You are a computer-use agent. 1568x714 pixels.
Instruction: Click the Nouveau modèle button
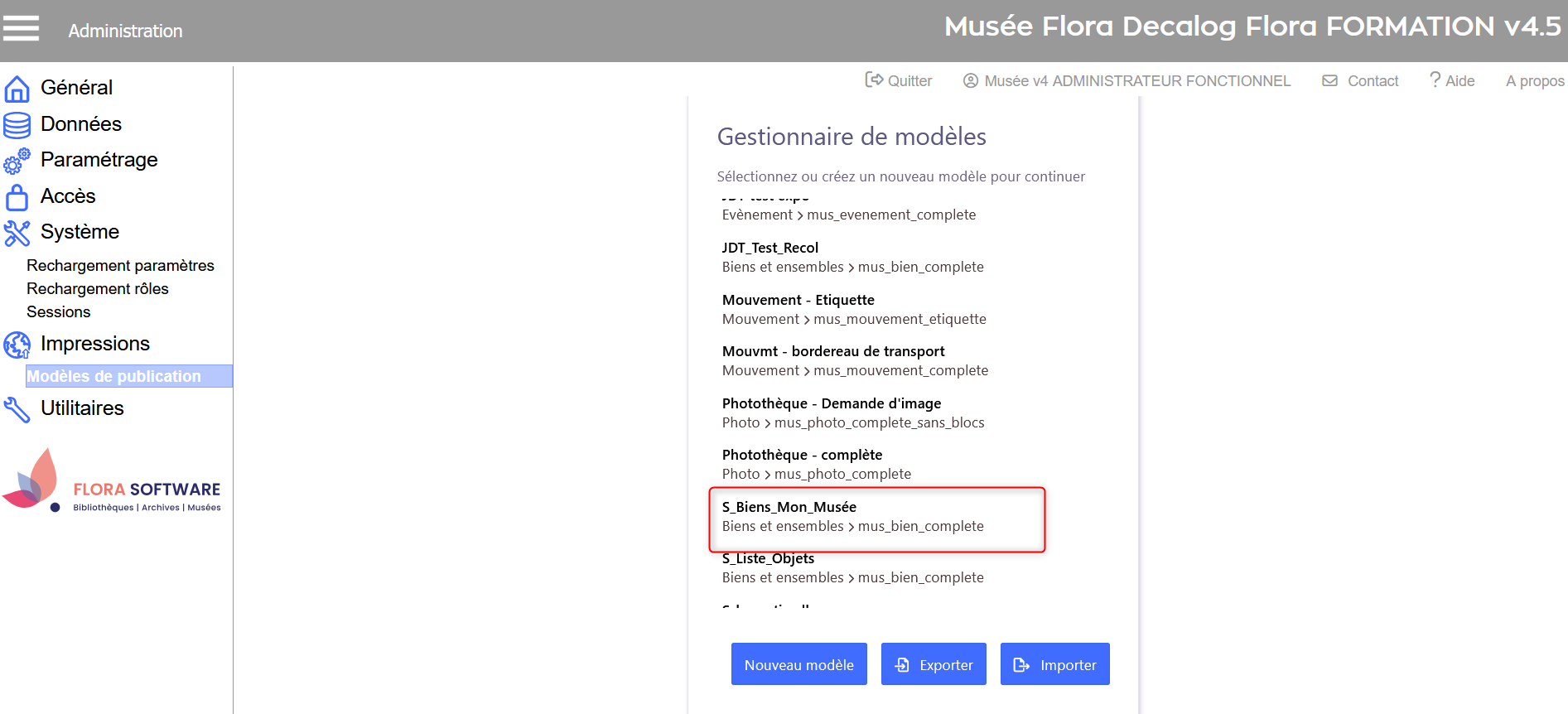[x=798, y=664]
